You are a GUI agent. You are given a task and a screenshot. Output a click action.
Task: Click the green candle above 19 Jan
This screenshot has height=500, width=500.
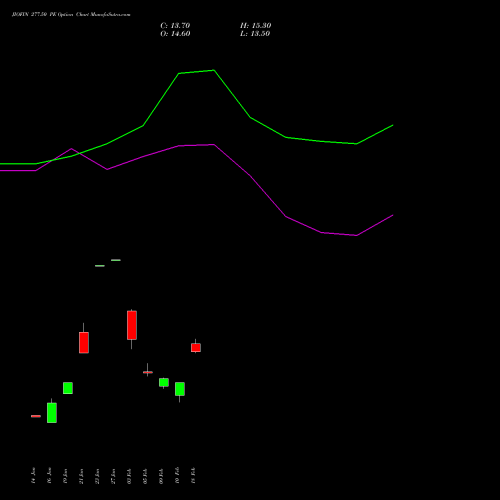click(x=68, y=388)
